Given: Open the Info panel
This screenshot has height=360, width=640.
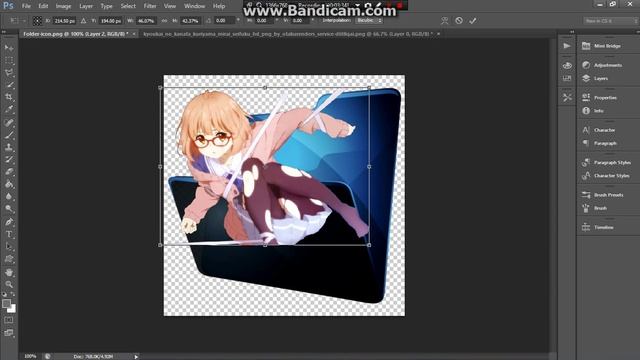Looking at the screenshot, I should pos(593,110).
